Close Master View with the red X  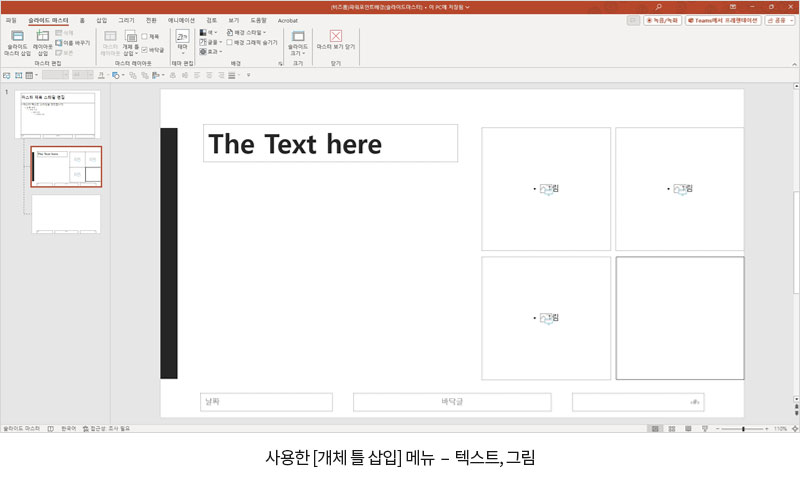(x=336, y=36)
